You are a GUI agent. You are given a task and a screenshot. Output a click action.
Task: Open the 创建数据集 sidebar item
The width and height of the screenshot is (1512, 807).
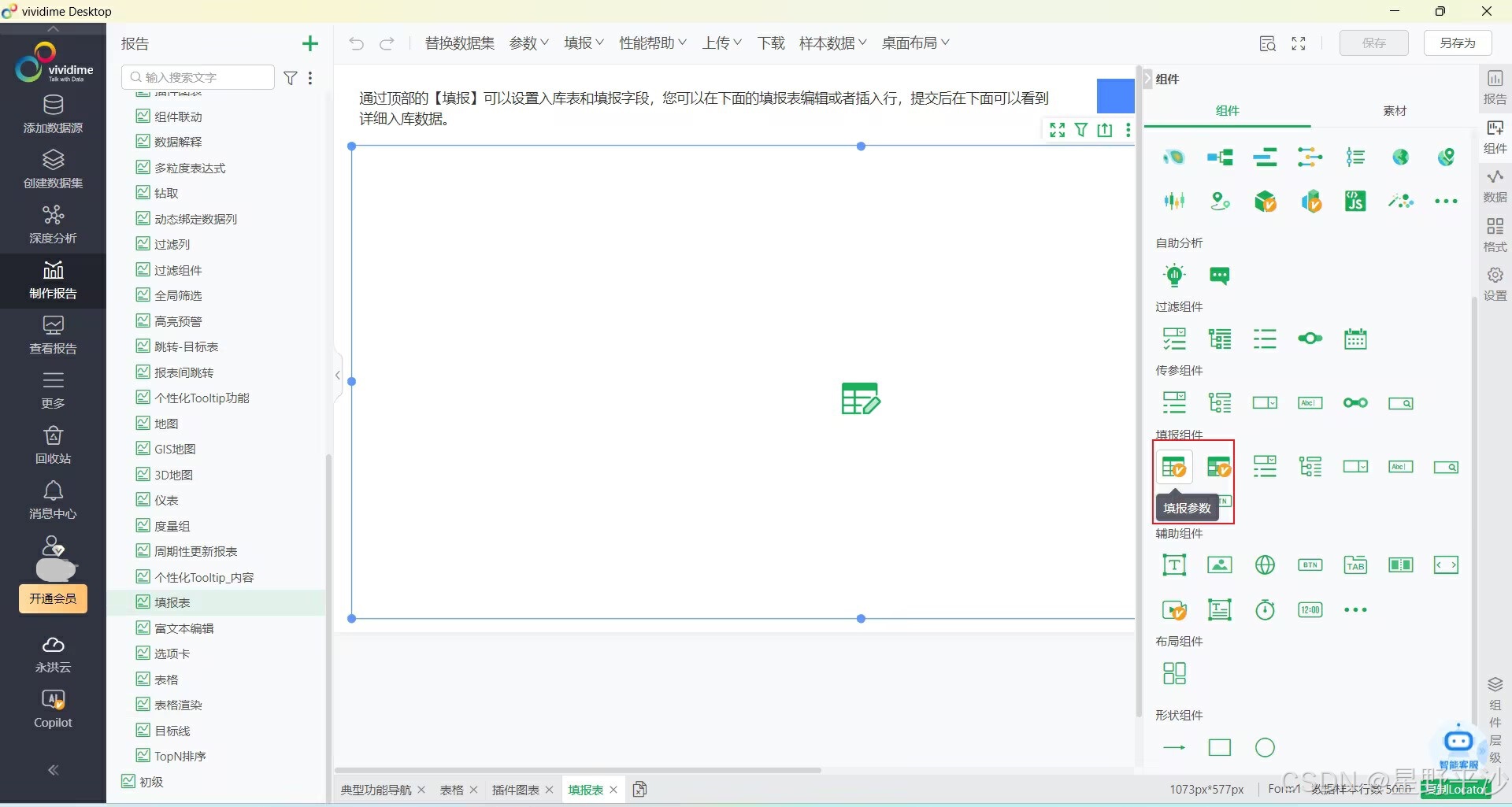(53, 169)
